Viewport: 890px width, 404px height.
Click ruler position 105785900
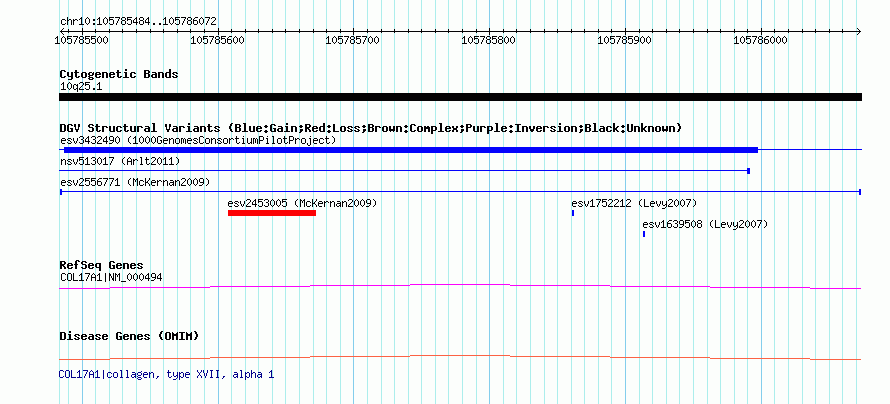tap(625, 40)
